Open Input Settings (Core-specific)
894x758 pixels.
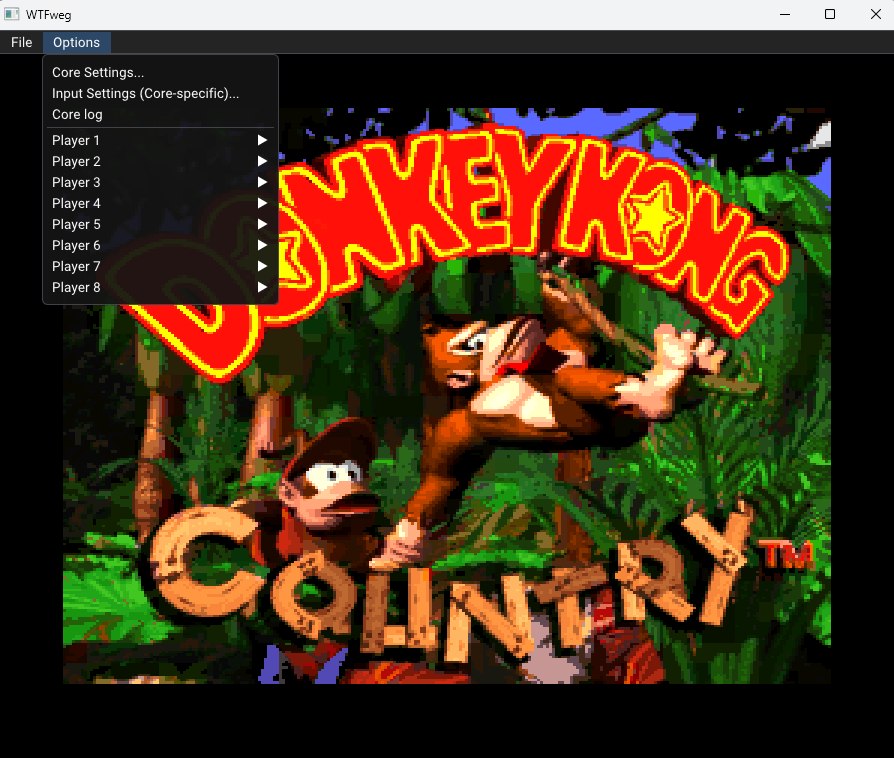pyautogui.click(x=145, y=93)
